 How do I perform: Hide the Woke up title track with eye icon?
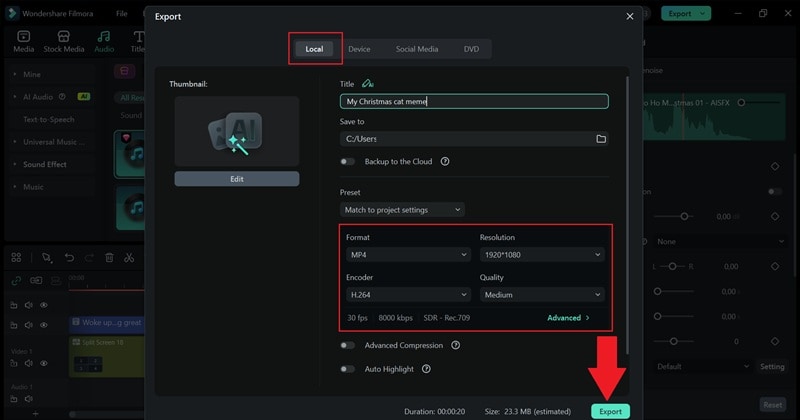[x=44, y=325]
